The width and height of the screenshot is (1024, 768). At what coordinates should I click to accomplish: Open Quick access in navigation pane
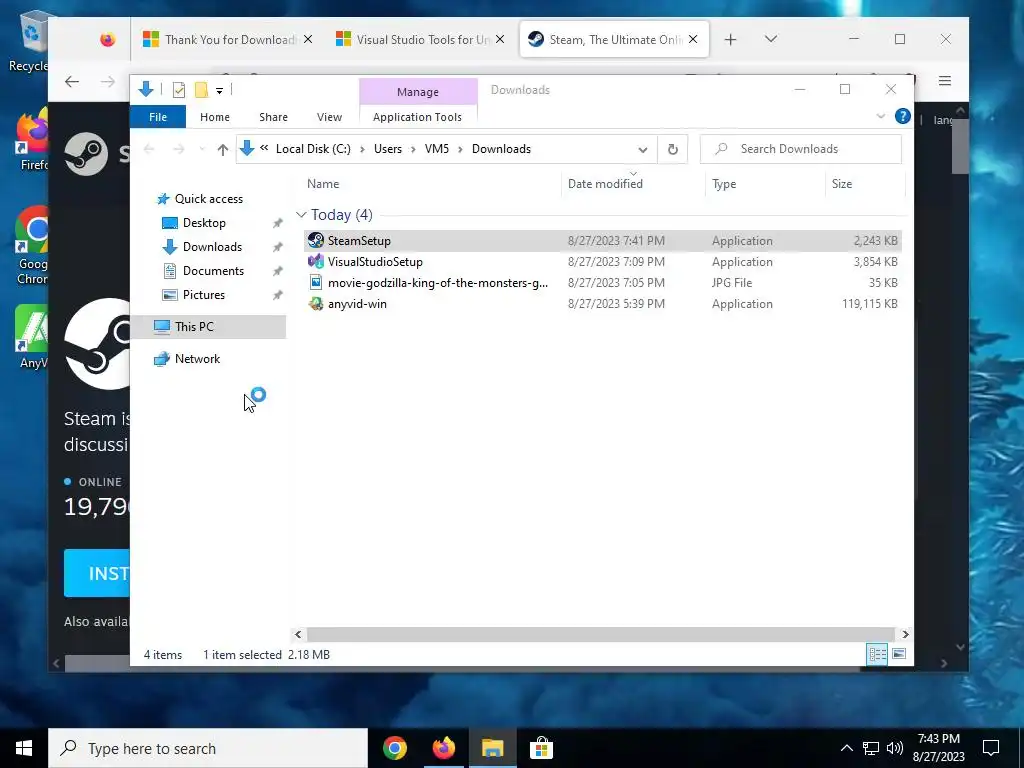pyautogui.click(x=200, y=199)
